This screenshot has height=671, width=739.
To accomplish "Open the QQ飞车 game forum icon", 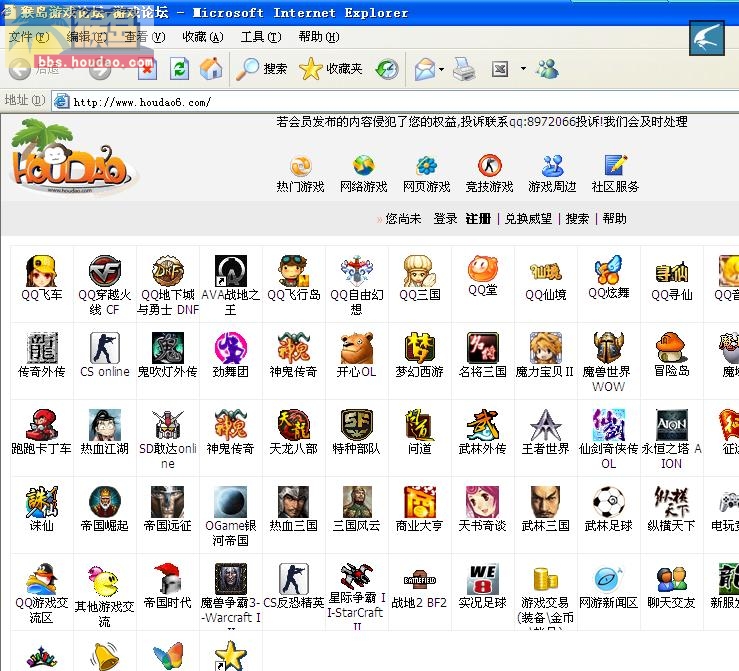I will pyautogui.click(x=41, y=271).
